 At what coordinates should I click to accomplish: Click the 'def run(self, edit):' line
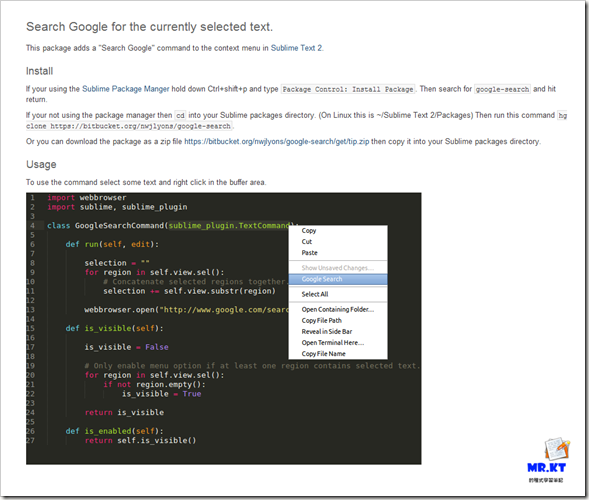(x=112, y=244)
